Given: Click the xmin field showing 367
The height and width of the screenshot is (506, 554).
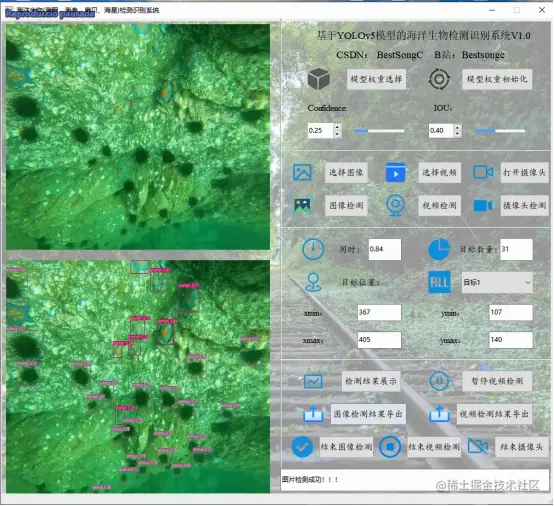Looking at the screenshot, I should 379,312.
